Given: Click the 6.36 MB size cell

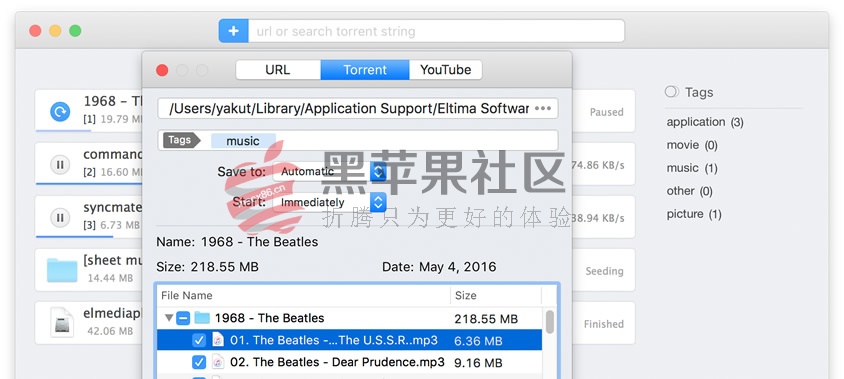Looking at the screenshot, I should 479,341.
